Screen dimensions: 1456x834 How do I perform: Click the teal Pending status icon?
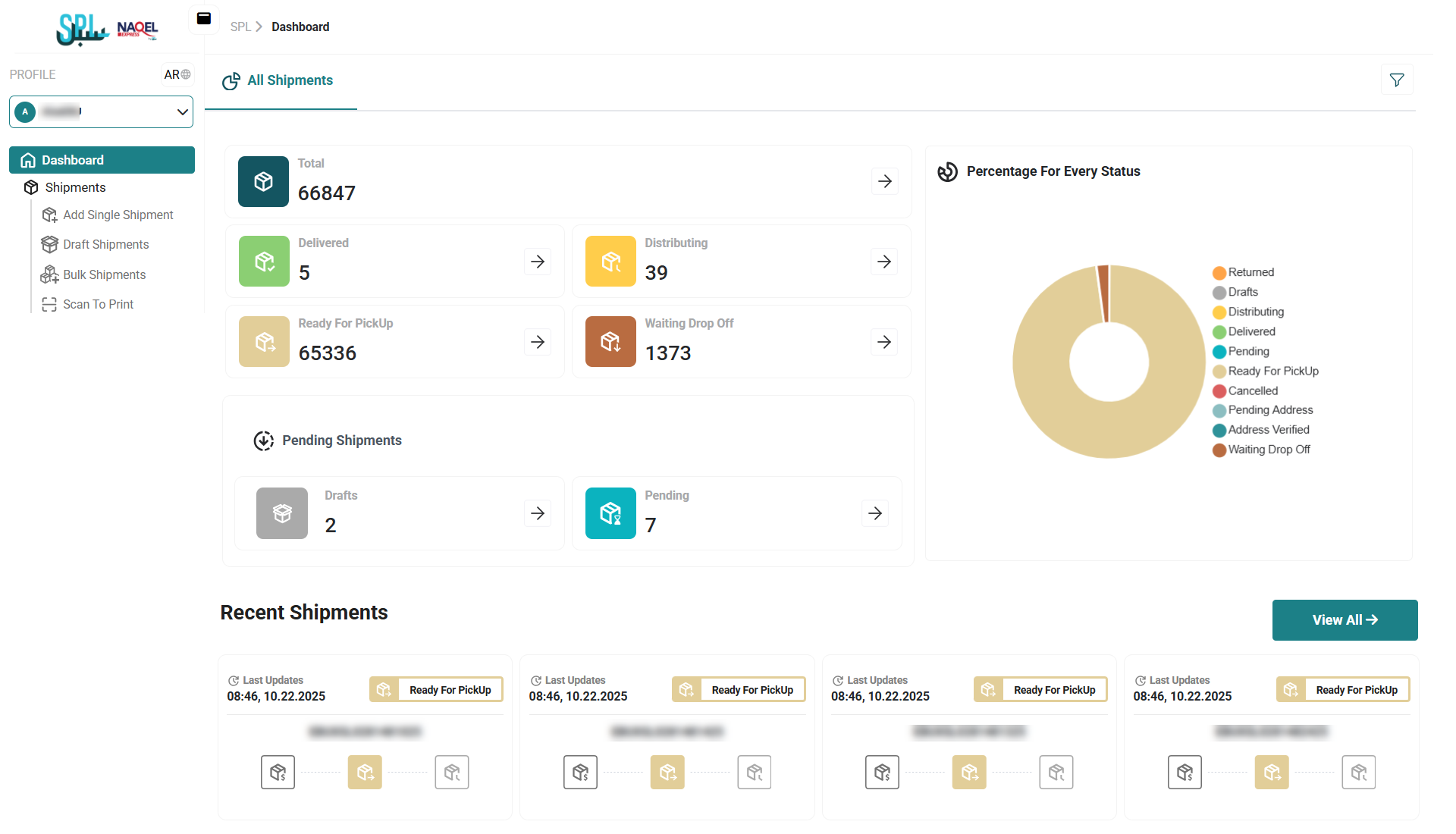coord(610,513)
